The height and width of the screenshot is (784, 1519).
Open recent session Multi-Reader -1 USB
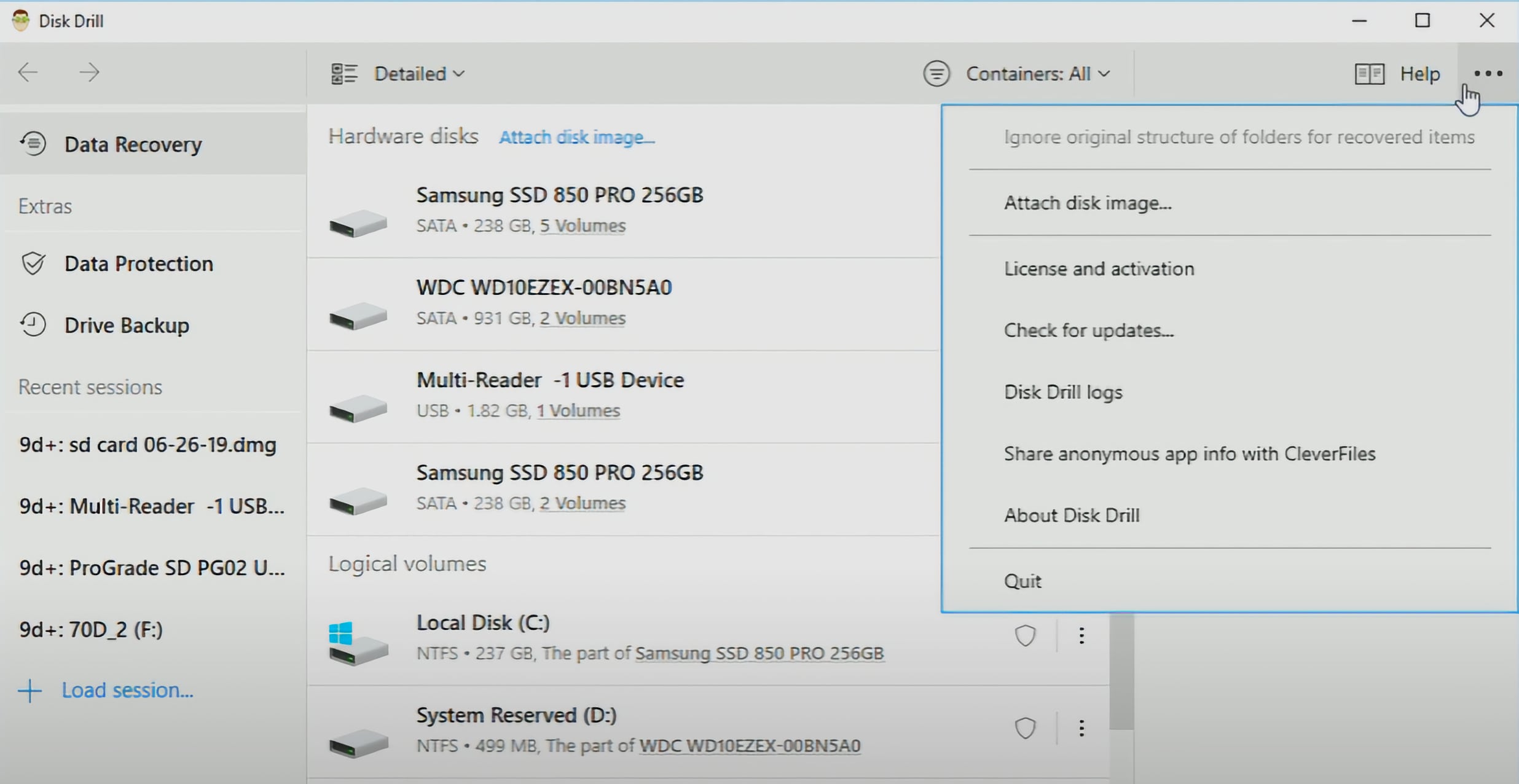(152, 506)
